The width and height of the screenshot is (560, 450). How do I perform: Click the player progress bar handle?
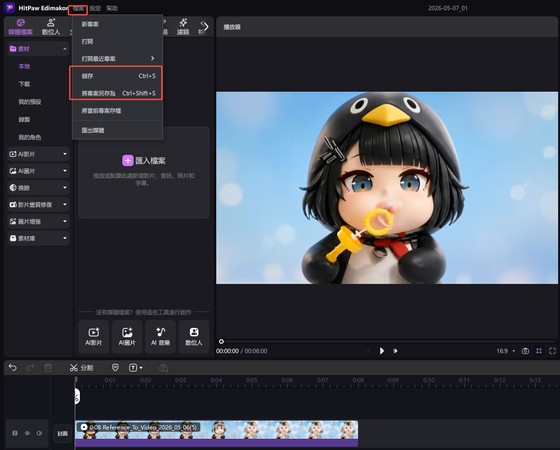[221, 341]
